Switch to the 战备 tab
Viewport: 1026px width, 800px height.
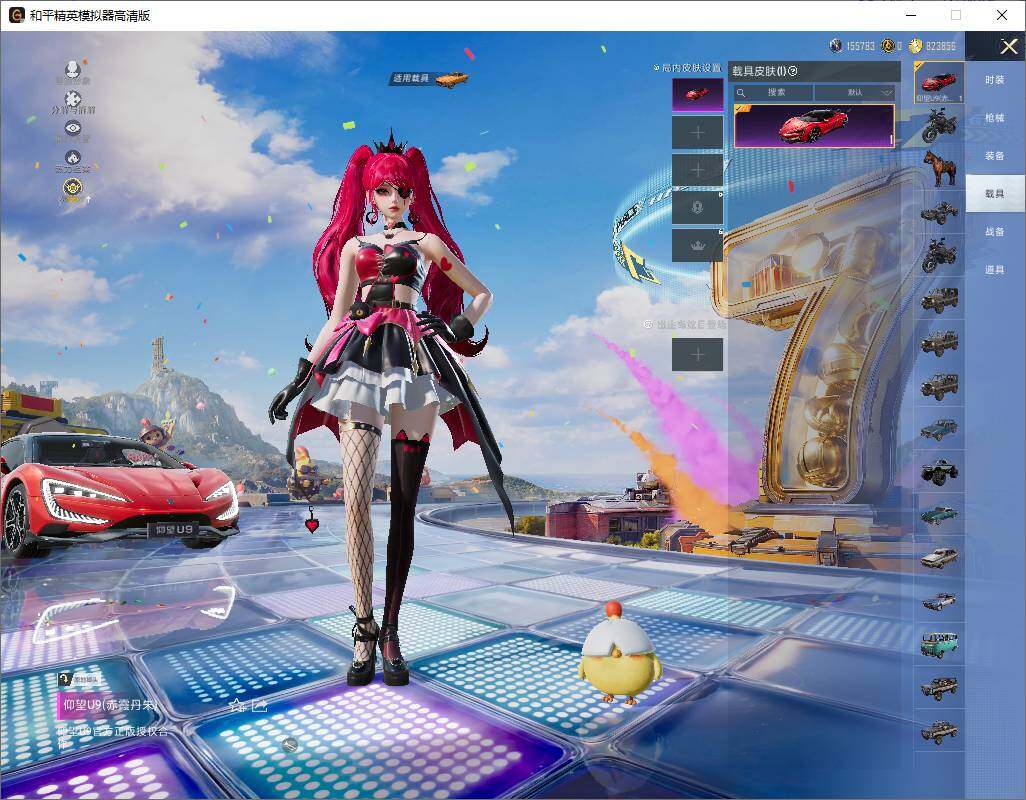pos(995,232)
